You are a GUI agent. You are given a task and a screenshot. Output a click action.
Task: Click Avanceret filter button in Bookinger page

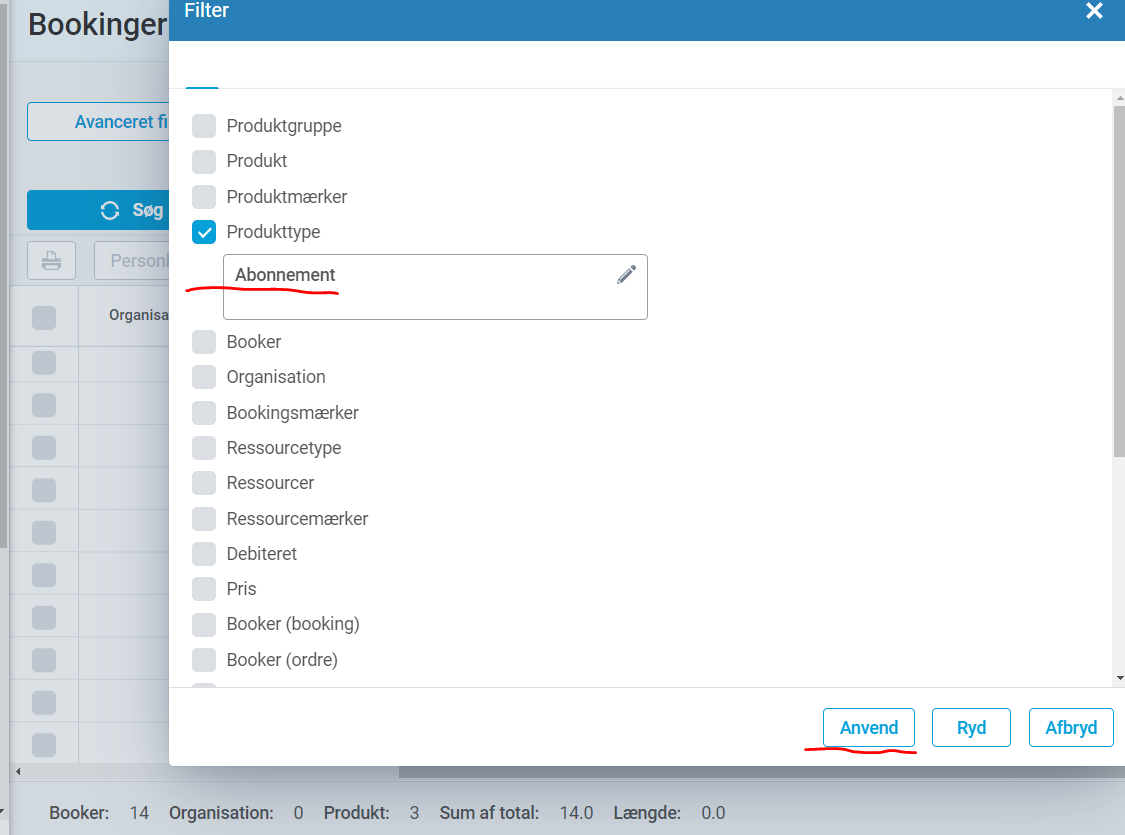pos(98,122)
